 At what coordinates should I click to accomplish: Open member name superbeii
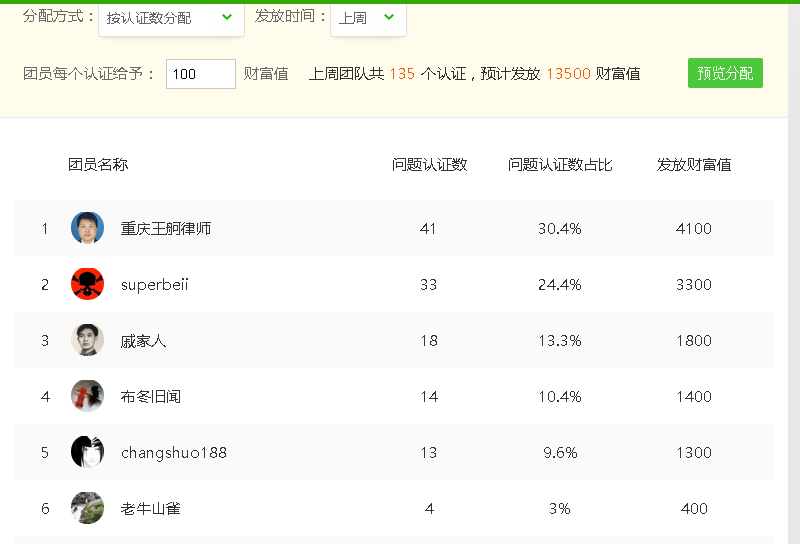tap(155, 284)
